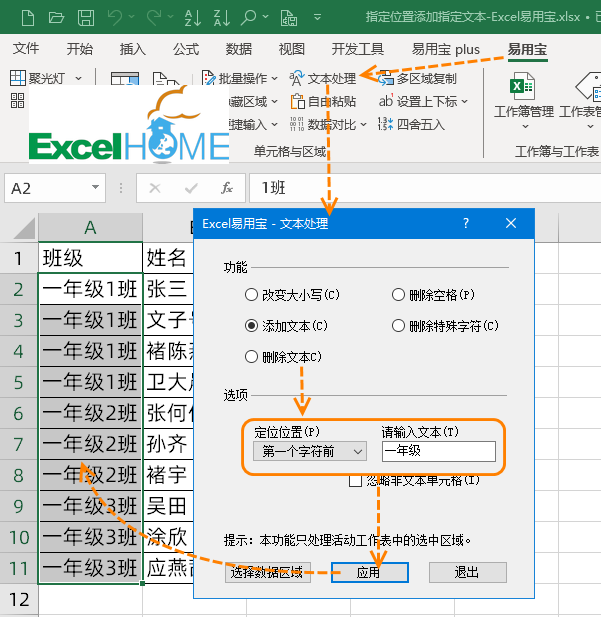
Task: Open the 设置上下标 dropdown
Action: (x=464, y=102)
